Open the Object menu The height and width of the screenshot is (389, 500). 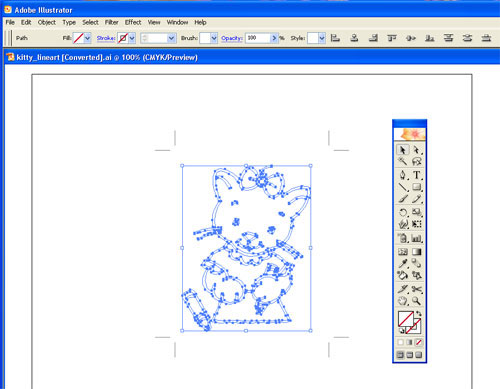tap(47, 22)
